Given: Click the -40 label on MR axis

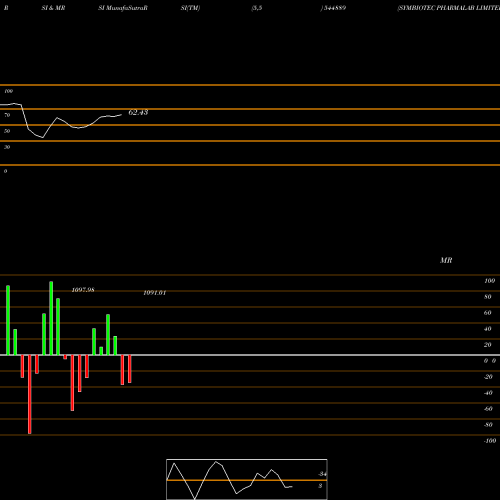Looking at the screenshot, I should click(x=488, y=393).
